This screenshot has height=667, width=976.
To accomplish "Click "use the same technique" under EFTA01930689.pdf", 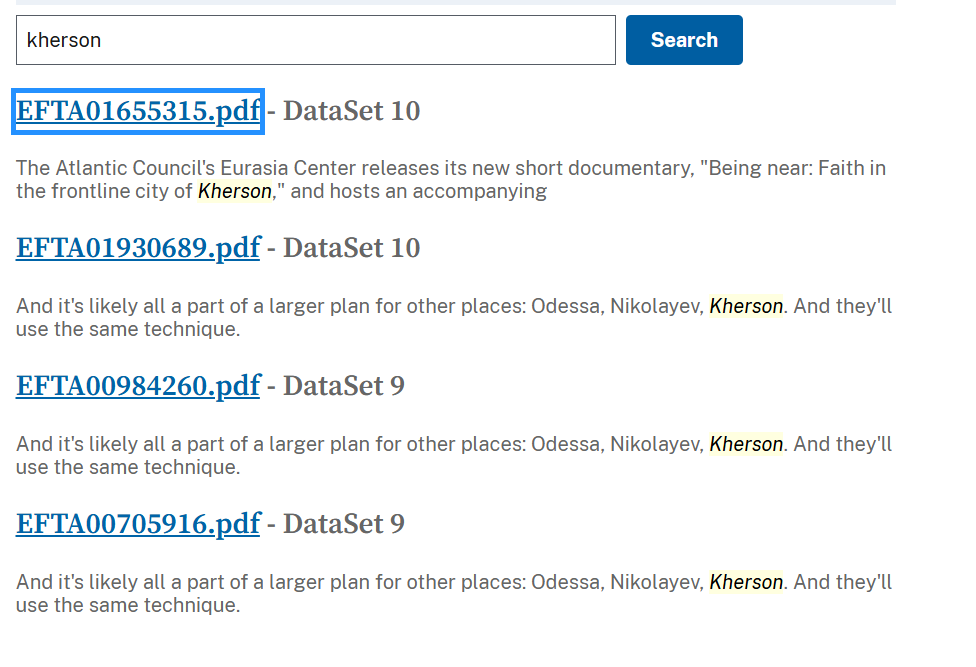I will (128, 329).
